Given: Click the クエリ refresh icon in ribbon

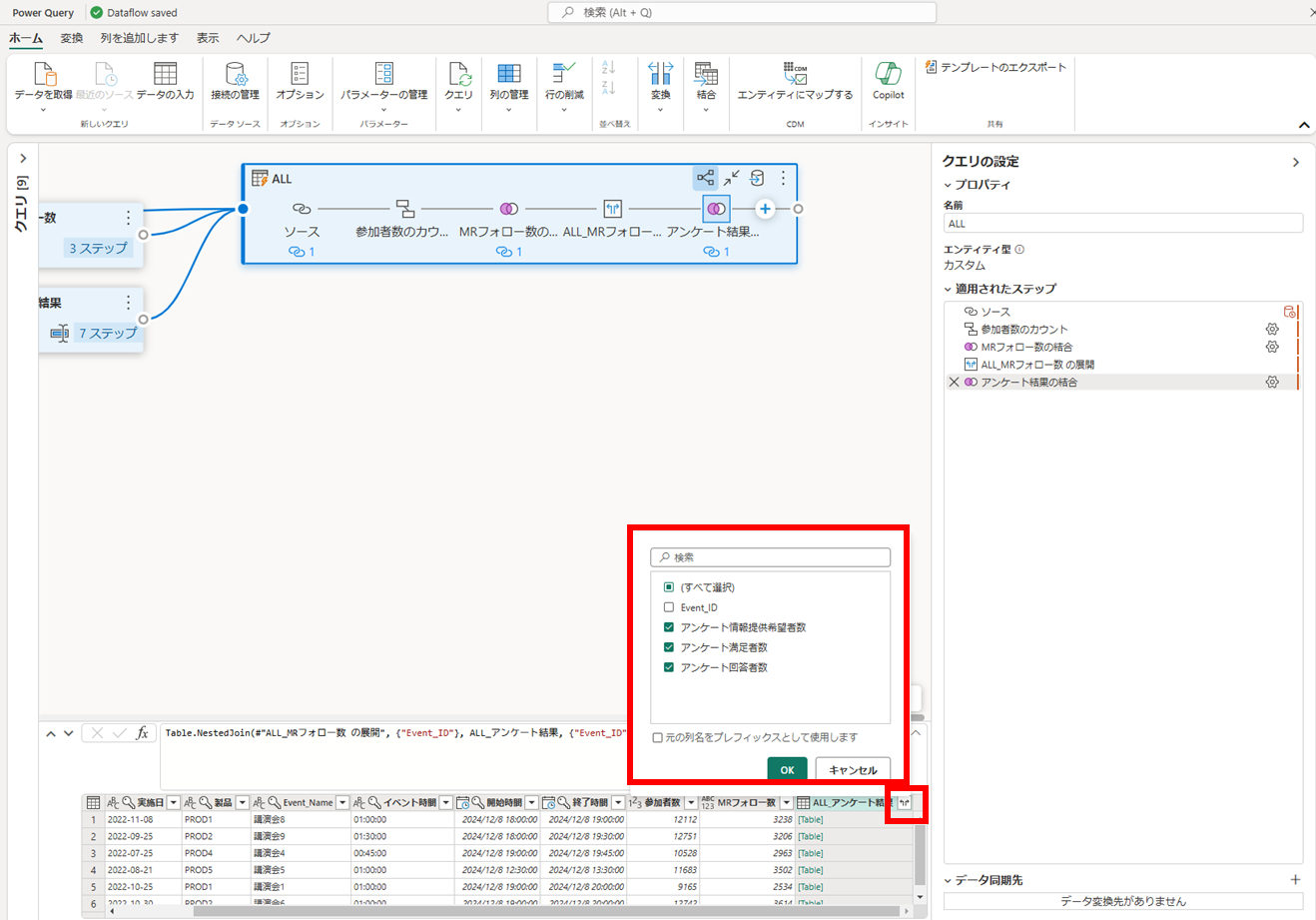Looking at the screenshot, I should coord(459,74).
